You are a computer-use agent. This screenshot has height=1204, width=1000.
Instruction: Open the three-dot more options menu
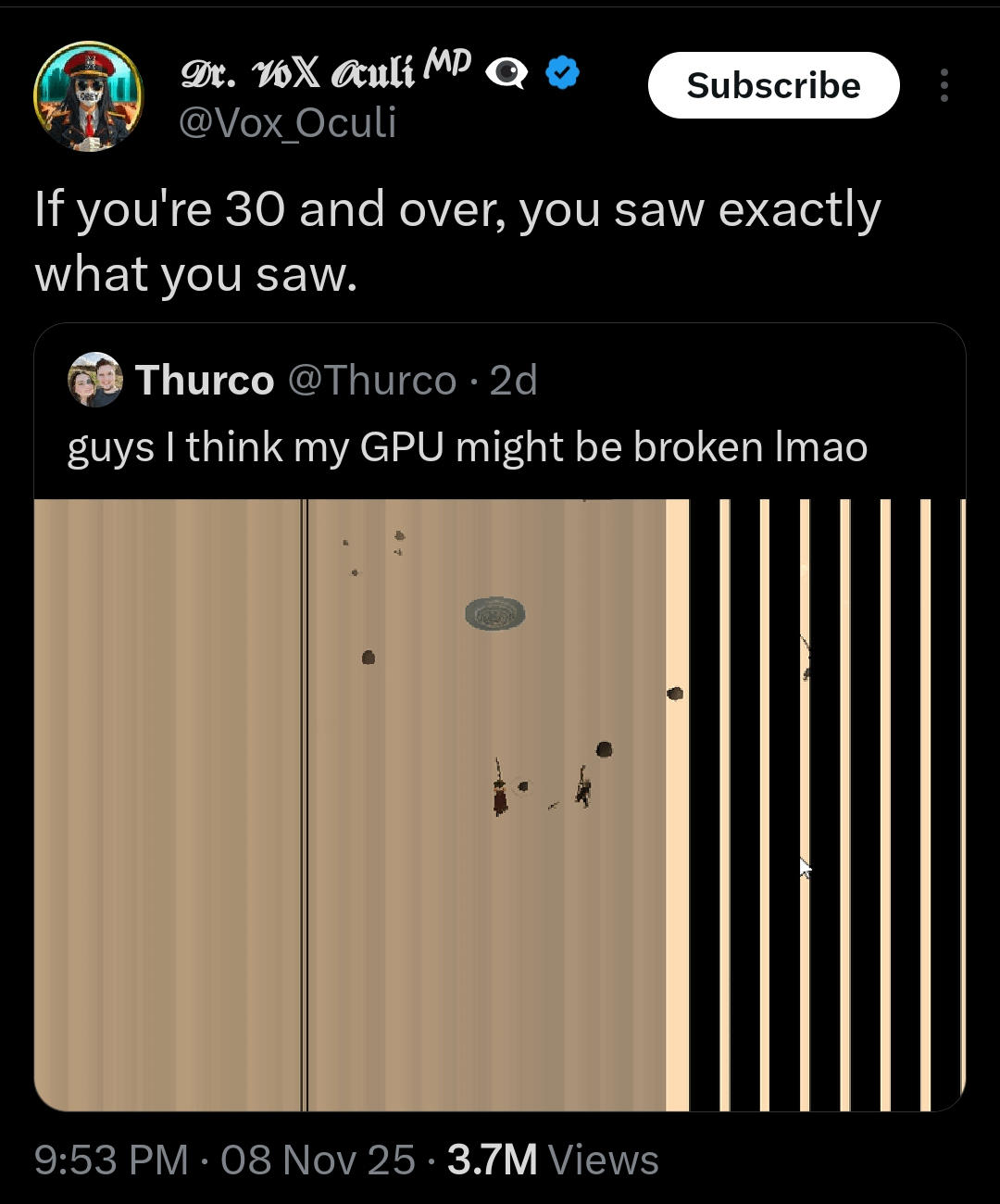point(944,85)
